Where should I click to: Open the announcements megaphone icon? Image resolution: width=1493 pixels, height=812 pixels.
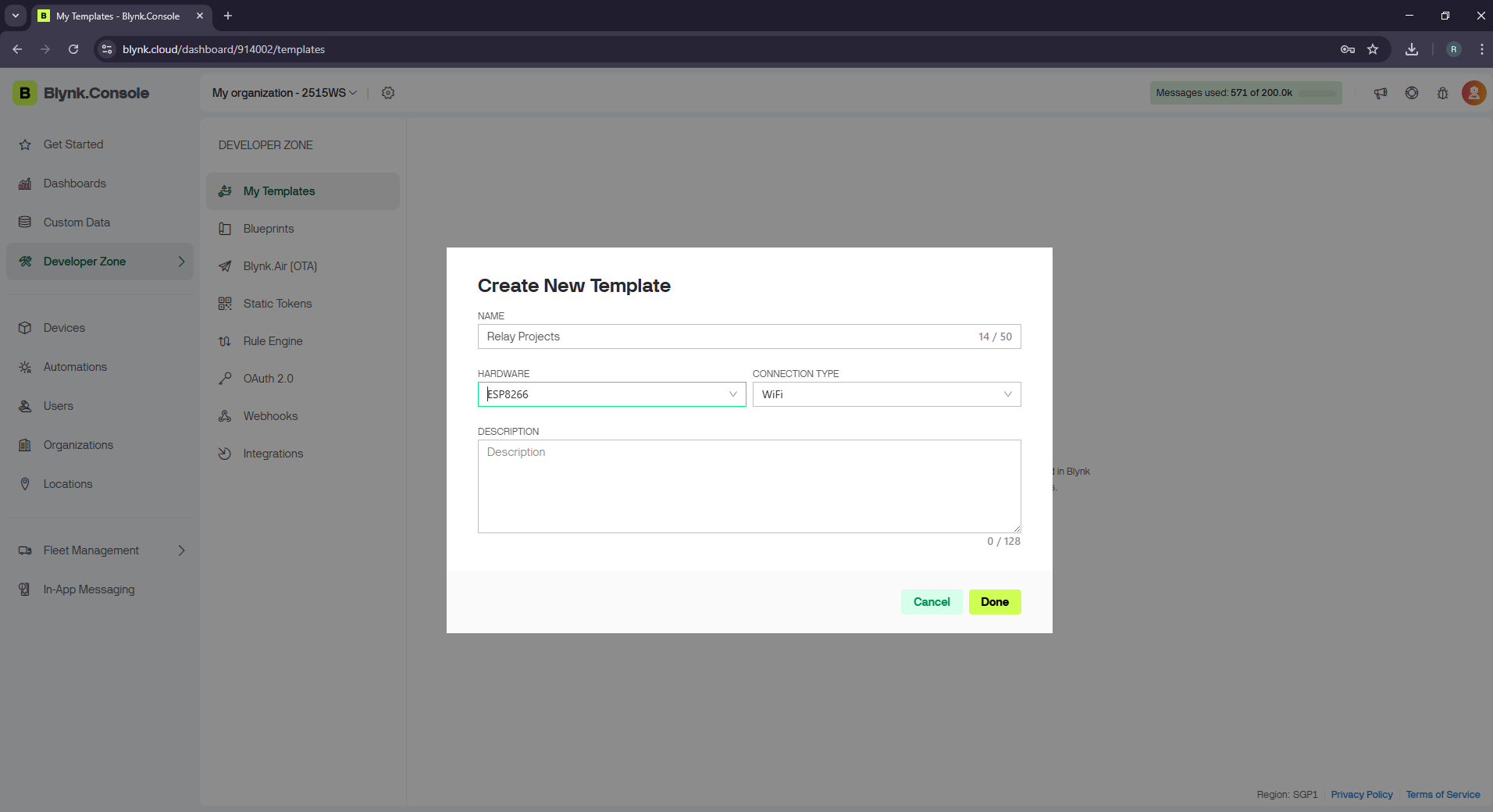1381,93
